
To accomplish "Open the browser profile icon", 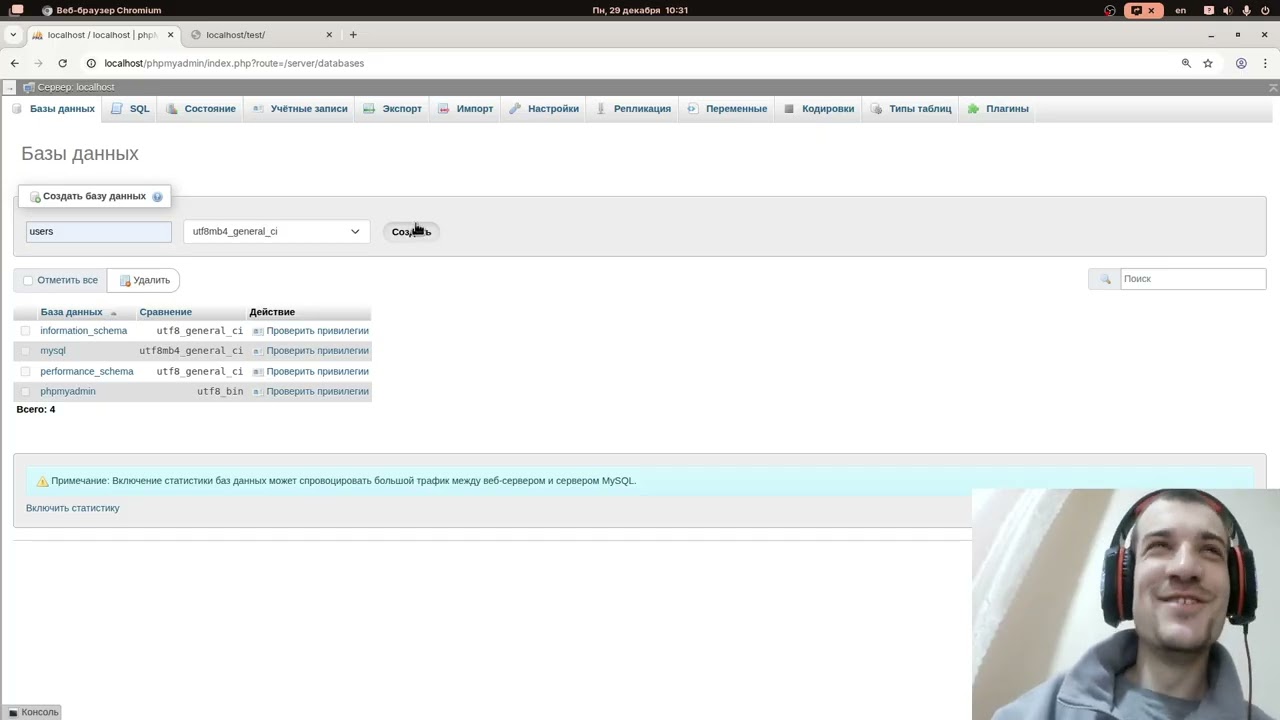I will (1241, 63).
